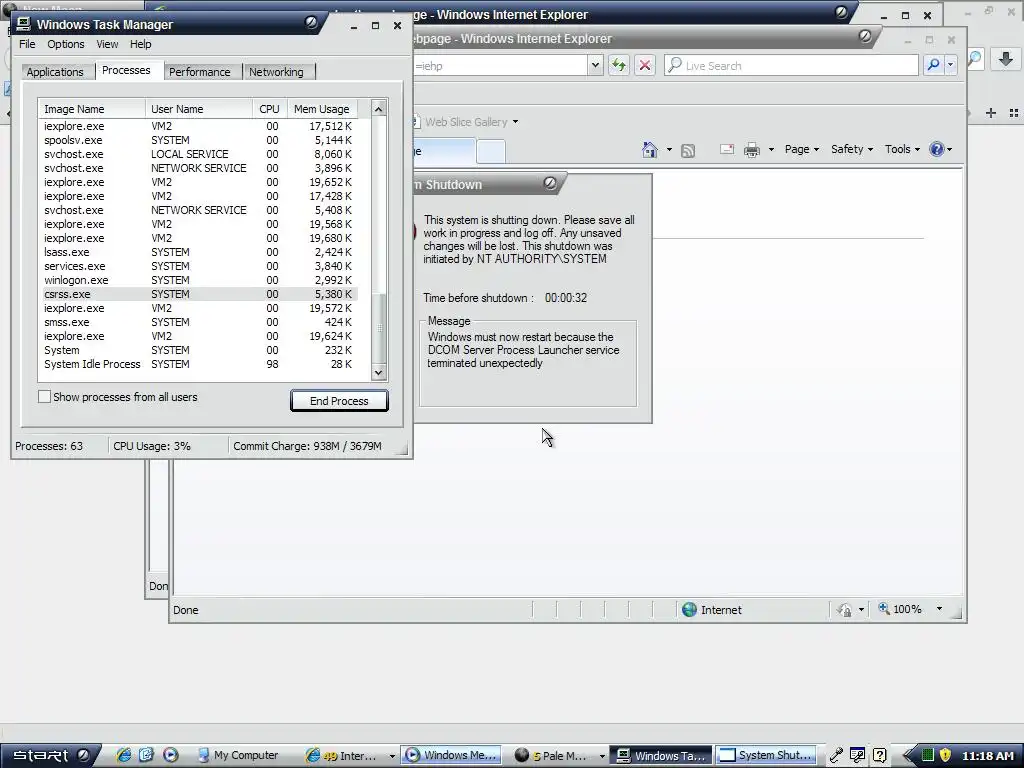Open the Help menu in Task Manager
Screen dimensions: 1024x768
point(140,44)
